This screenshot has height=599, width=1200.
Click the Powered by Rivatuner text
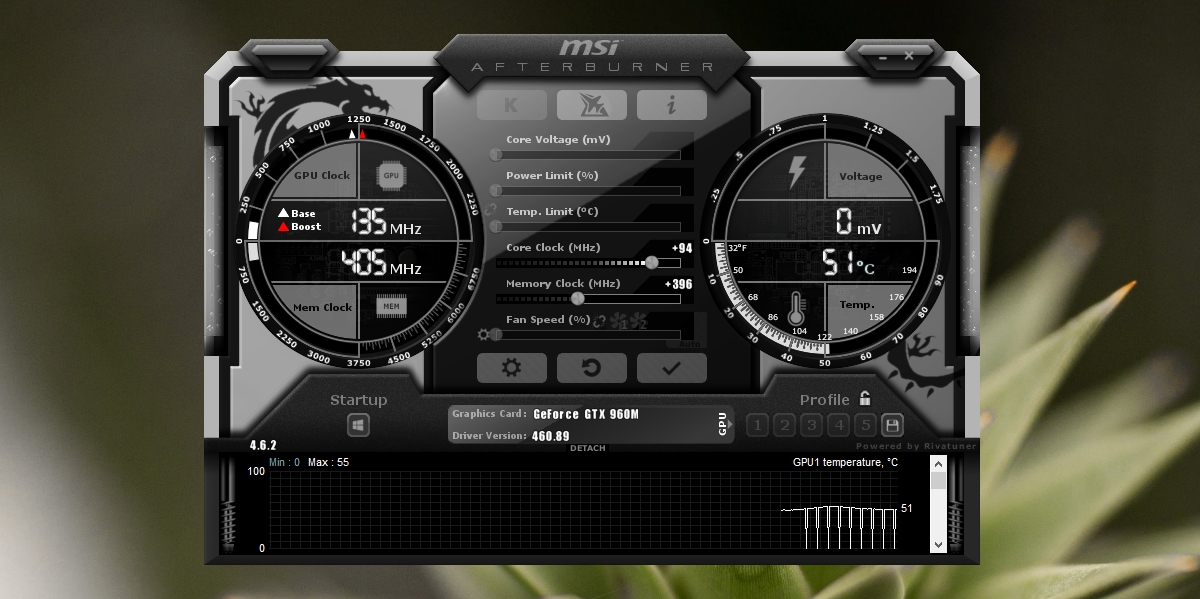[x=916, y=446]
